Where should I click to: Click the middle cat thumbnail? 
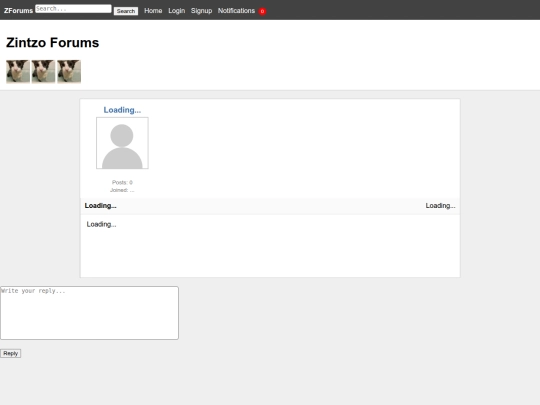pos(43,71)
